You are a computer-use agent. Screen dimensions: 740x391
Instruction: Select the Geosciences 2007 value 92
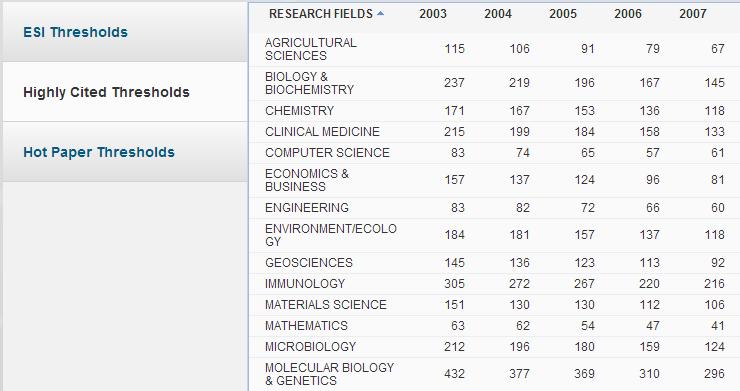[x=717, y=263]
